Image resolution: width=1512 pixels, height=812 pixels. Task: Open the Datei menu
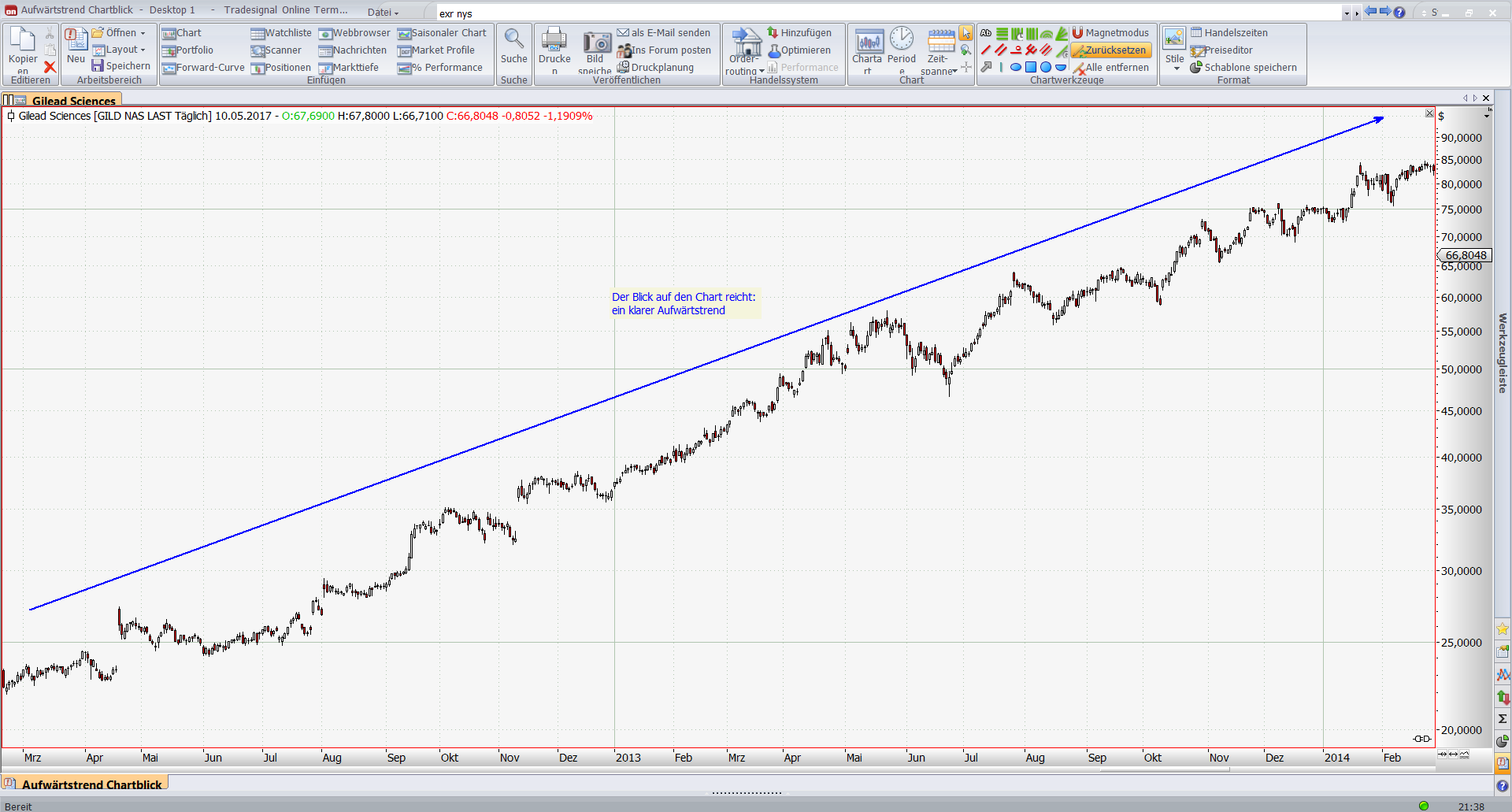[384, 12]
